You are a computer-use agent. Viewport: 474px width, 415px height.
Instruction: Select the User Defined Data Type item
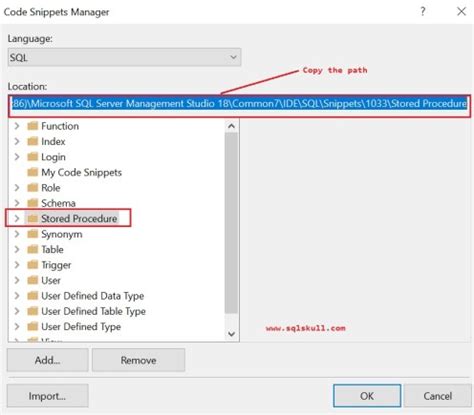pyautogui.click(x=93, y=296)
